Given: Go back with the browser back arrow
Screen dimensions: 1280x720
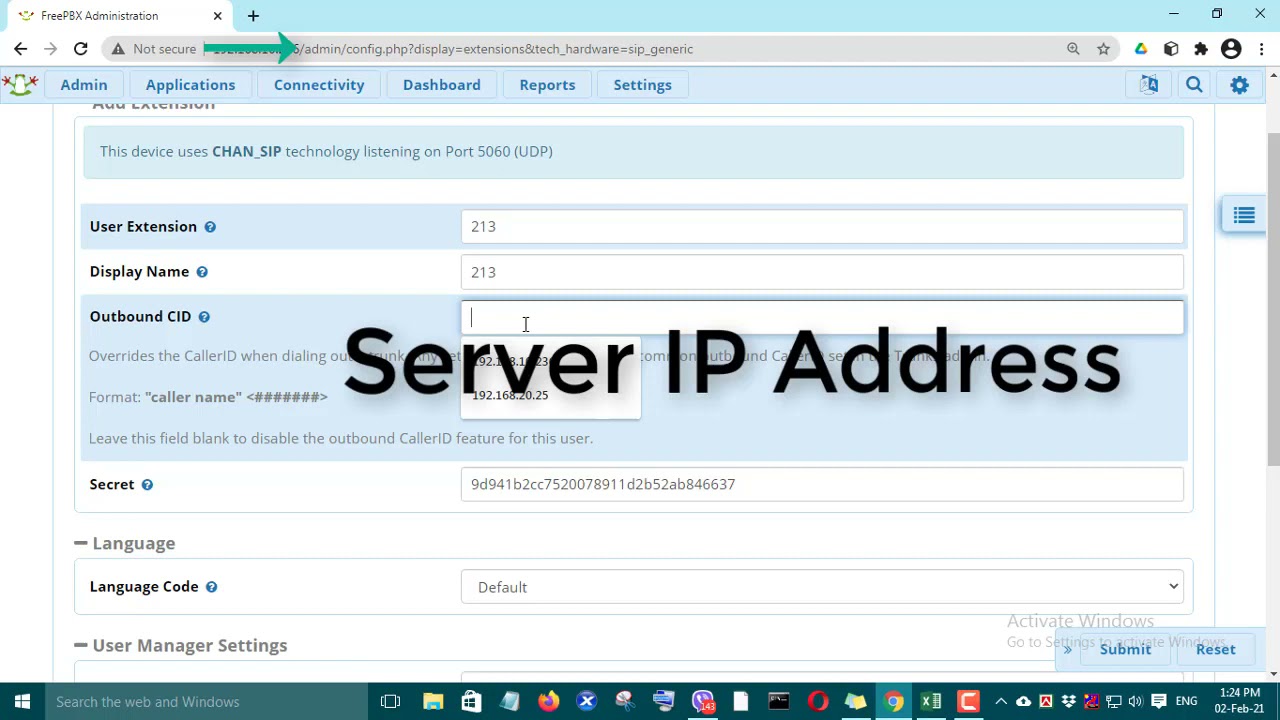Looking at the screenshot, I should point(20,49).
